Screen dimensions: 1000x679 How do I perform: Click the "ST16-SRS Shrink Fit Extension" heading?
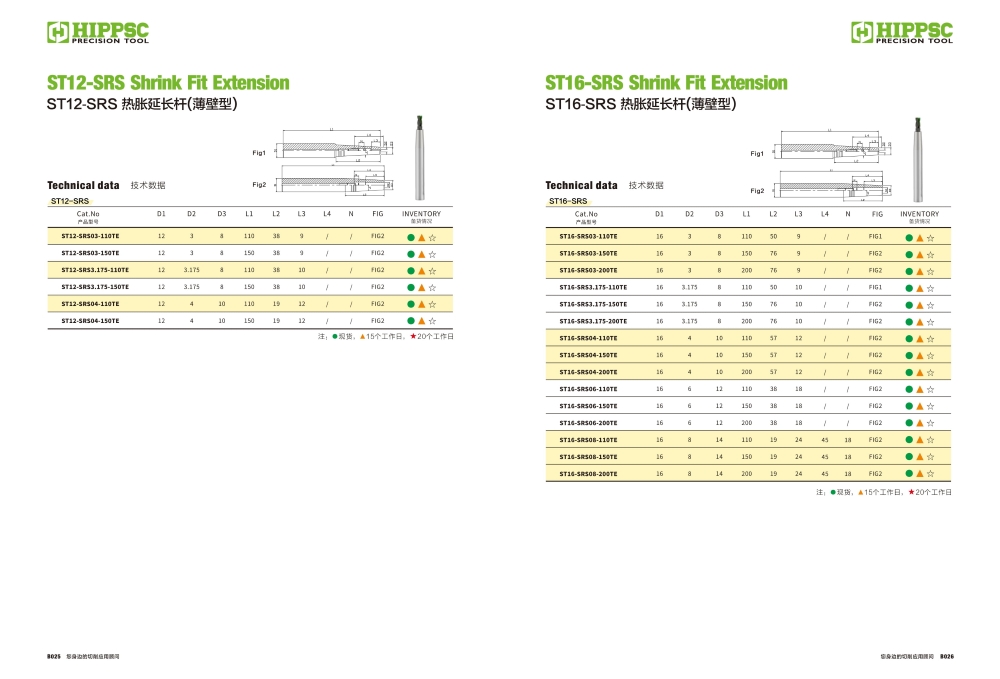(666, 83)
